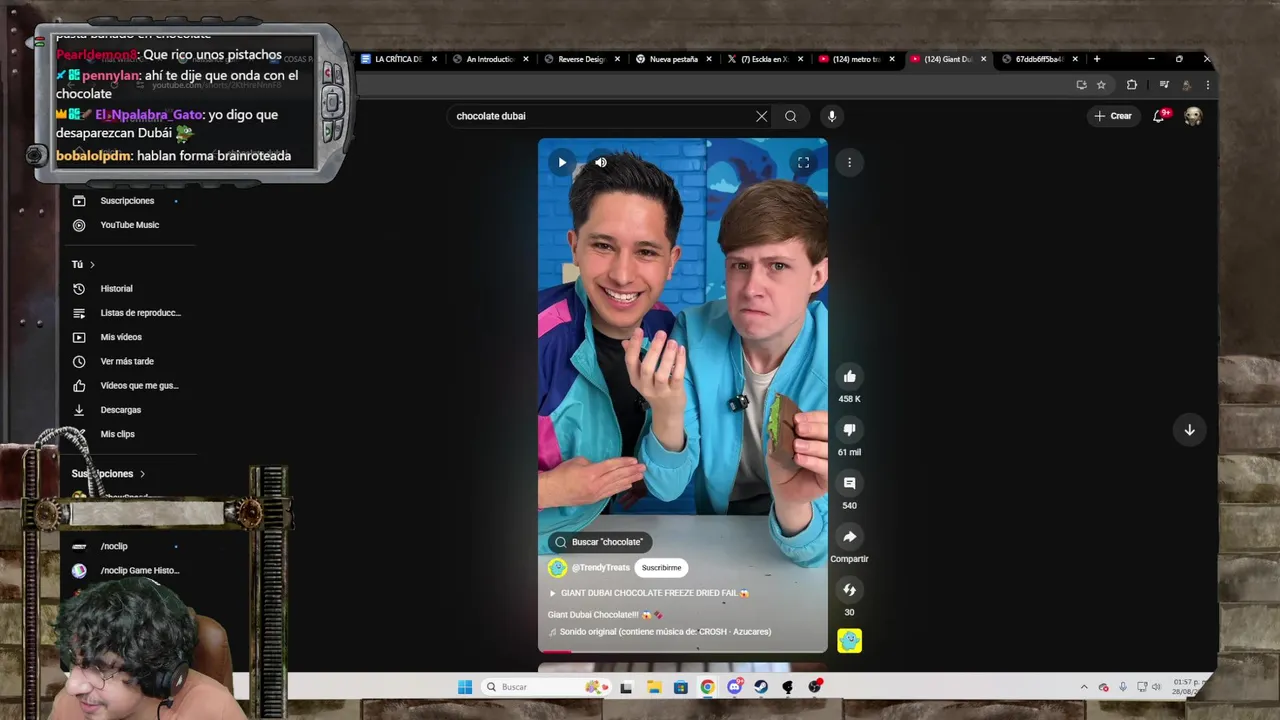Open Suscripciones in the sidebar
The height and width of the screenshot is (720, 1280).
[127, 201]
